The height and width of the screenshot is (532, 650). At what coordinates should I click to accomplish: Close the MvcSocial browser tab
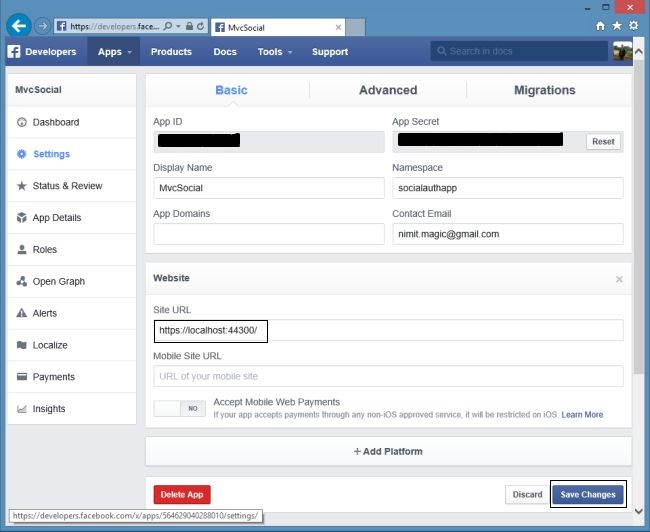point(338,27)
